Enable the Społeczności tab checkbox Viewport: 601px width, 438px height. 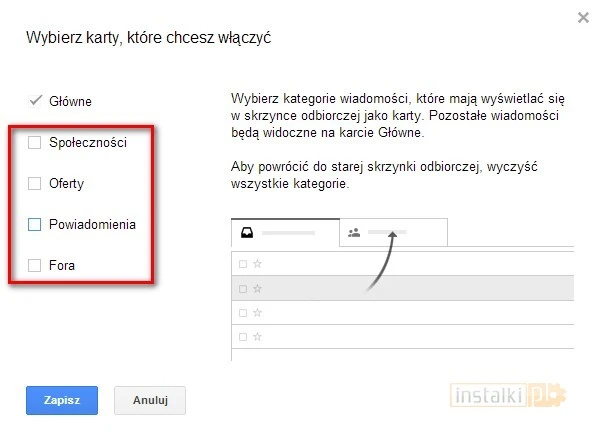34,143
